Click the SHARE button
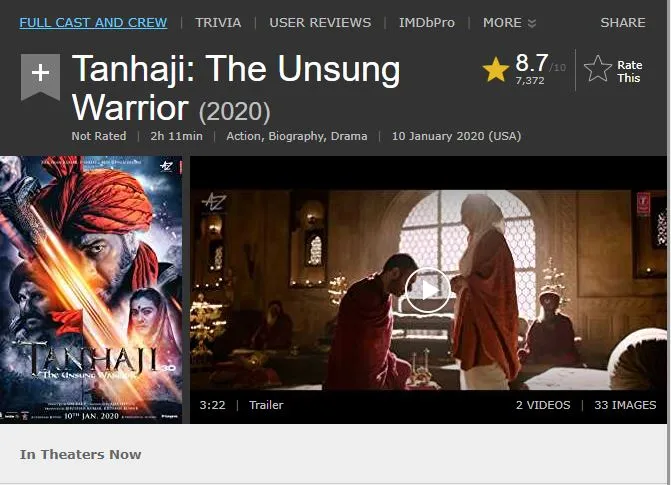 623,23
